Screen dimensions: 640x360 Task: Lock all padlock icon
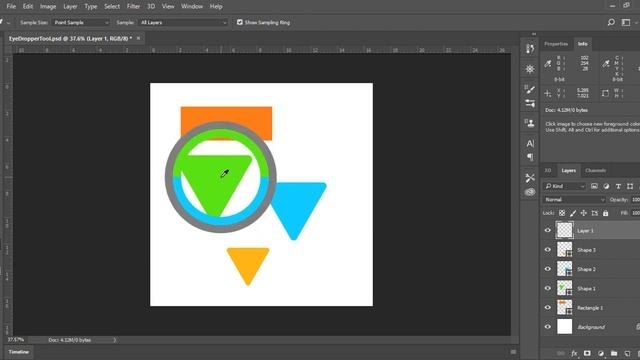click(x=606, y=213)
